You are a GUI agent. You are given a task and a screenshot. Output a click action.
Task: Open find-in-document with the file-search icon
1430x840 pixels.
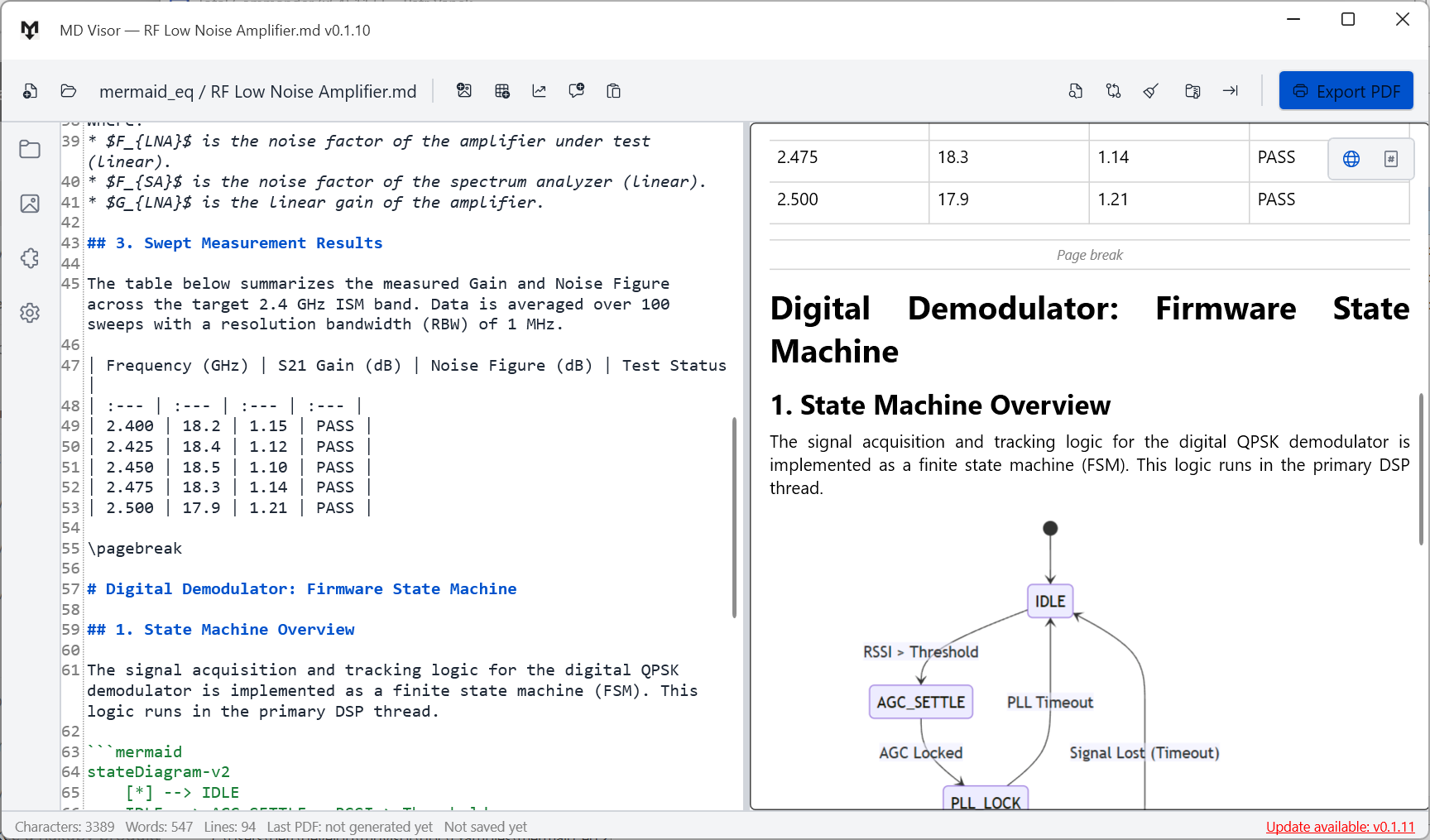1076,91
